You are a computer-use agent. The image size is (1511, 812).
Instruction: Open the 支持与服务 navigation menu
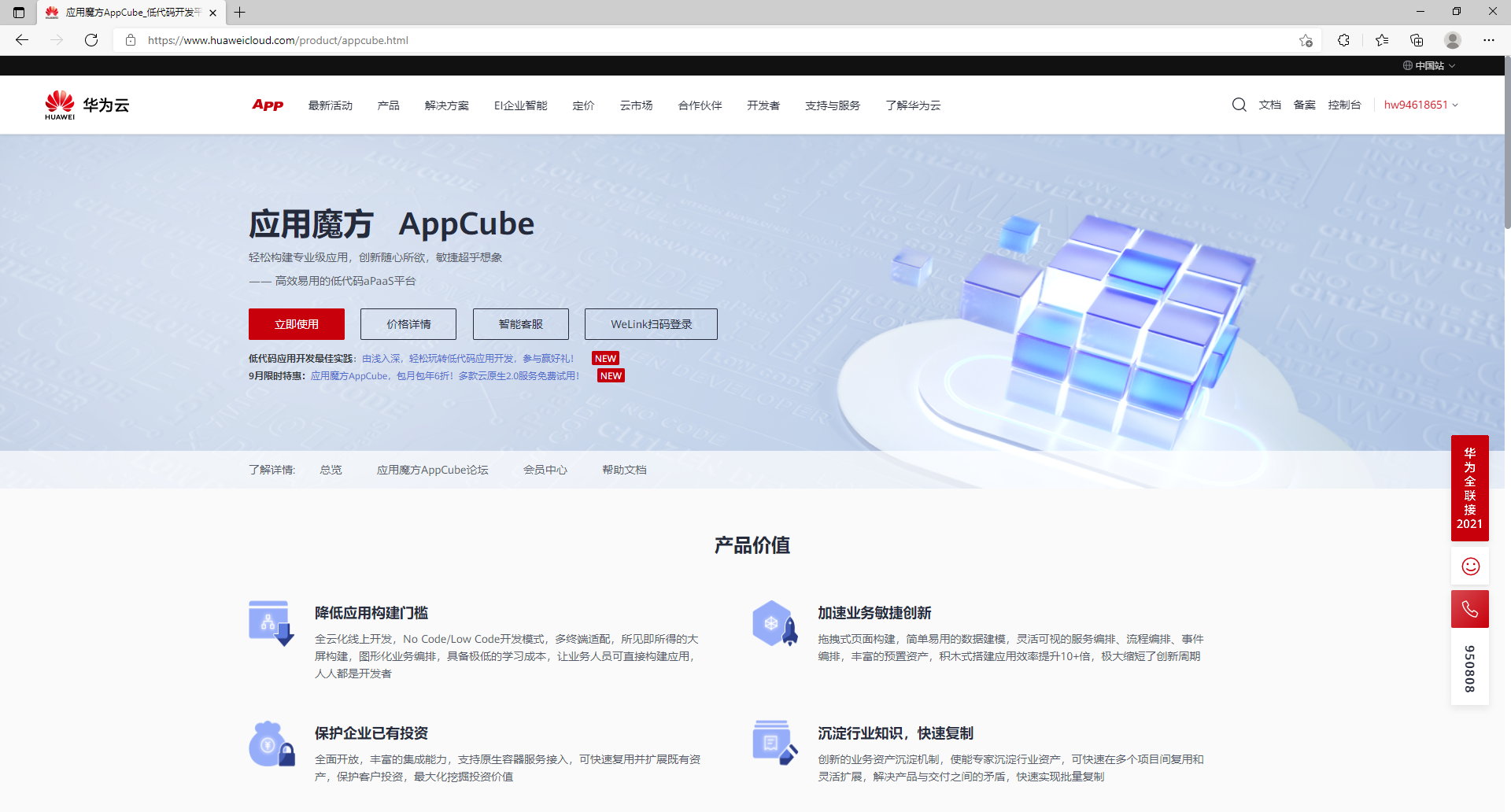point(833,105)
